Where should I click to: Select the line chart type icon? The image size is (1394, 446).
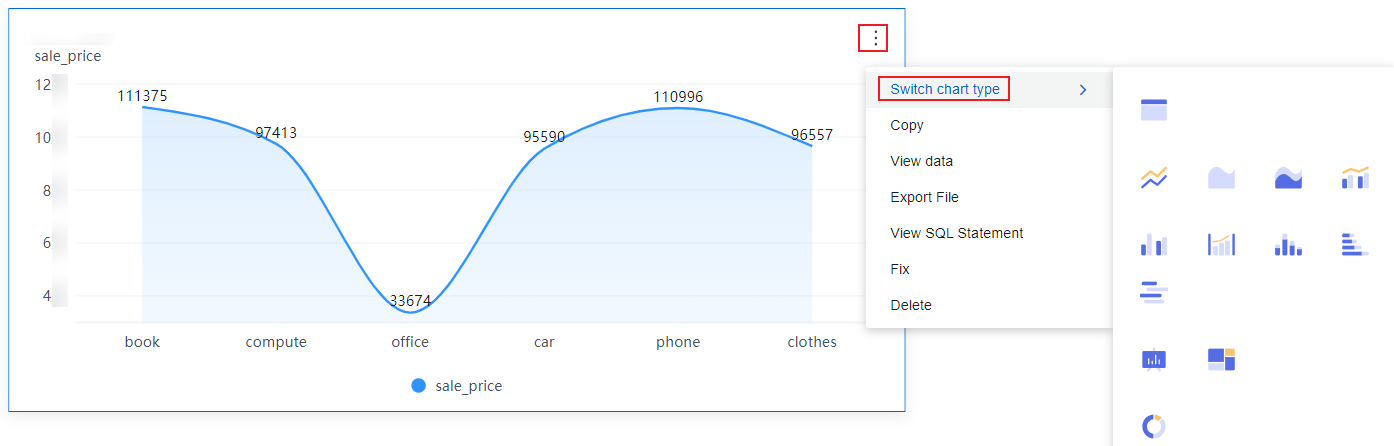point(1154,178)
